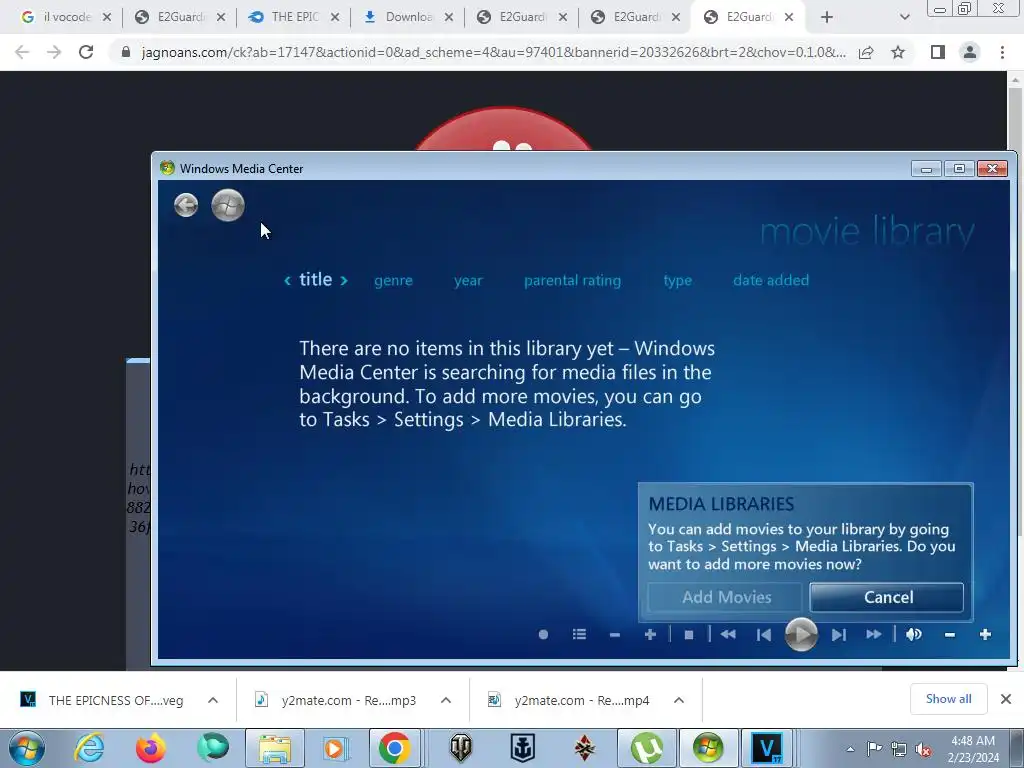The image size is (1024, 768).
Task: Expand options for y2mate mp3 download
Action: click(446, 700)
